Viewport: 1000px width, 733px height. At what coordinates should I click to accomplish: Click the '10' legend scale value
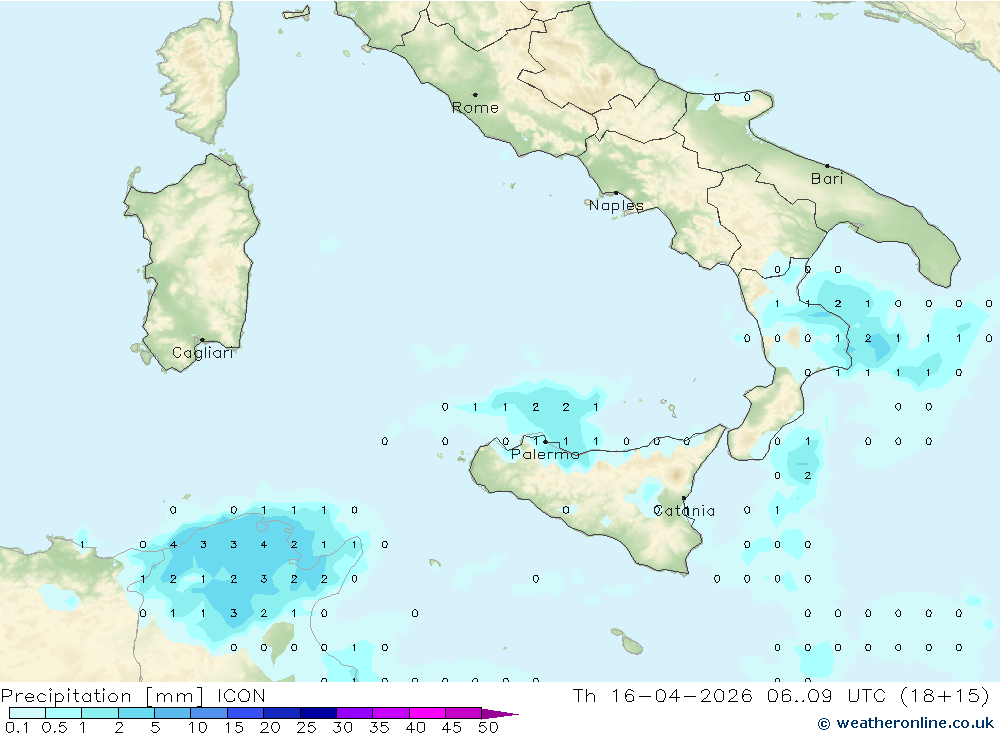click(198, 727)
